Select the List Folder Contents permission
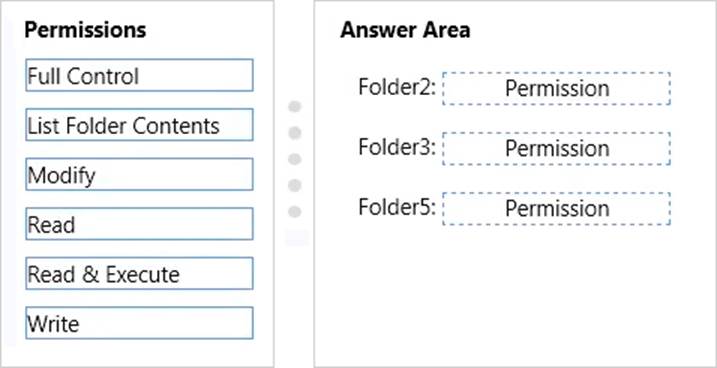Viewport: 717px width, 368px height. 139,124
